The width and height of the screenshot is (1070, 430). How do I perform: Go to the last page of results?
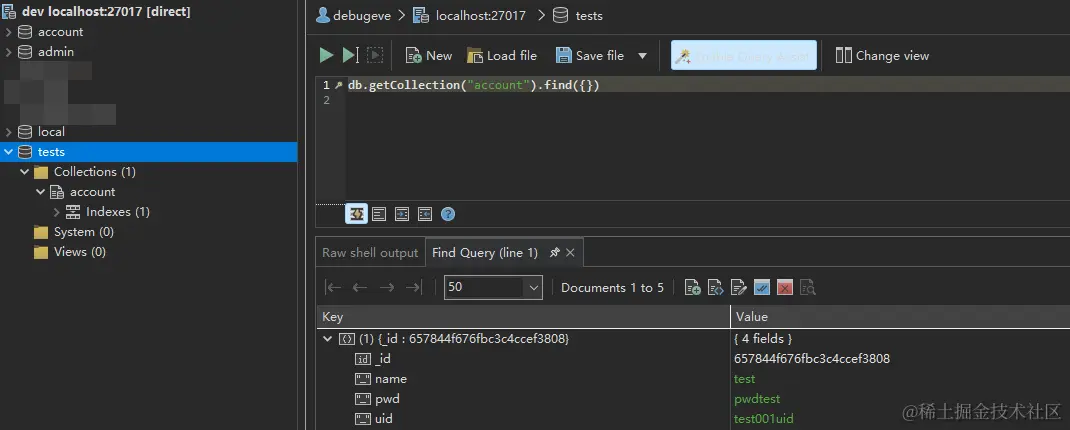(414, 287)
